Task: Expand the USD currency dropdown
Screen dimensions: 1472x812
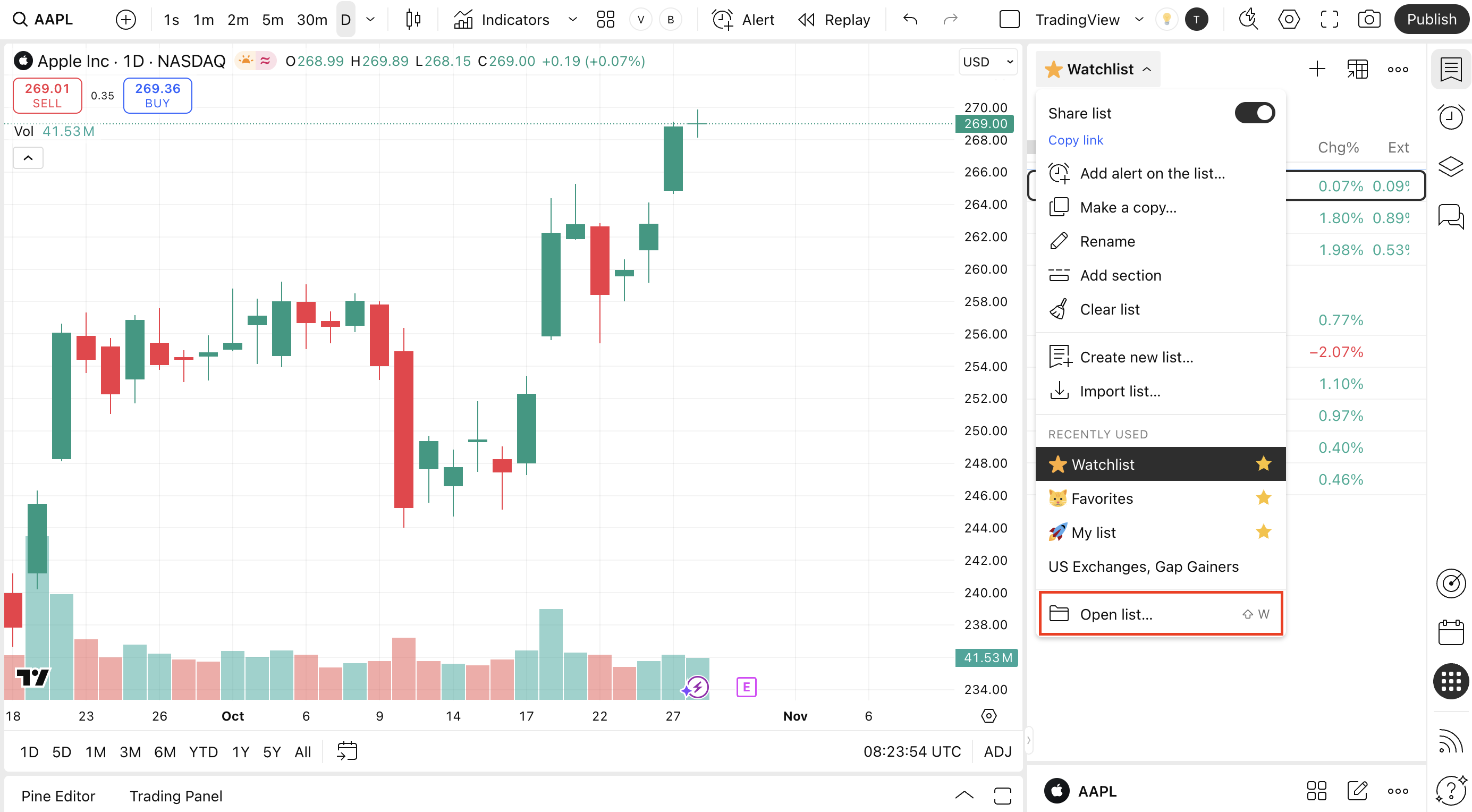Action: pos(988,62)
